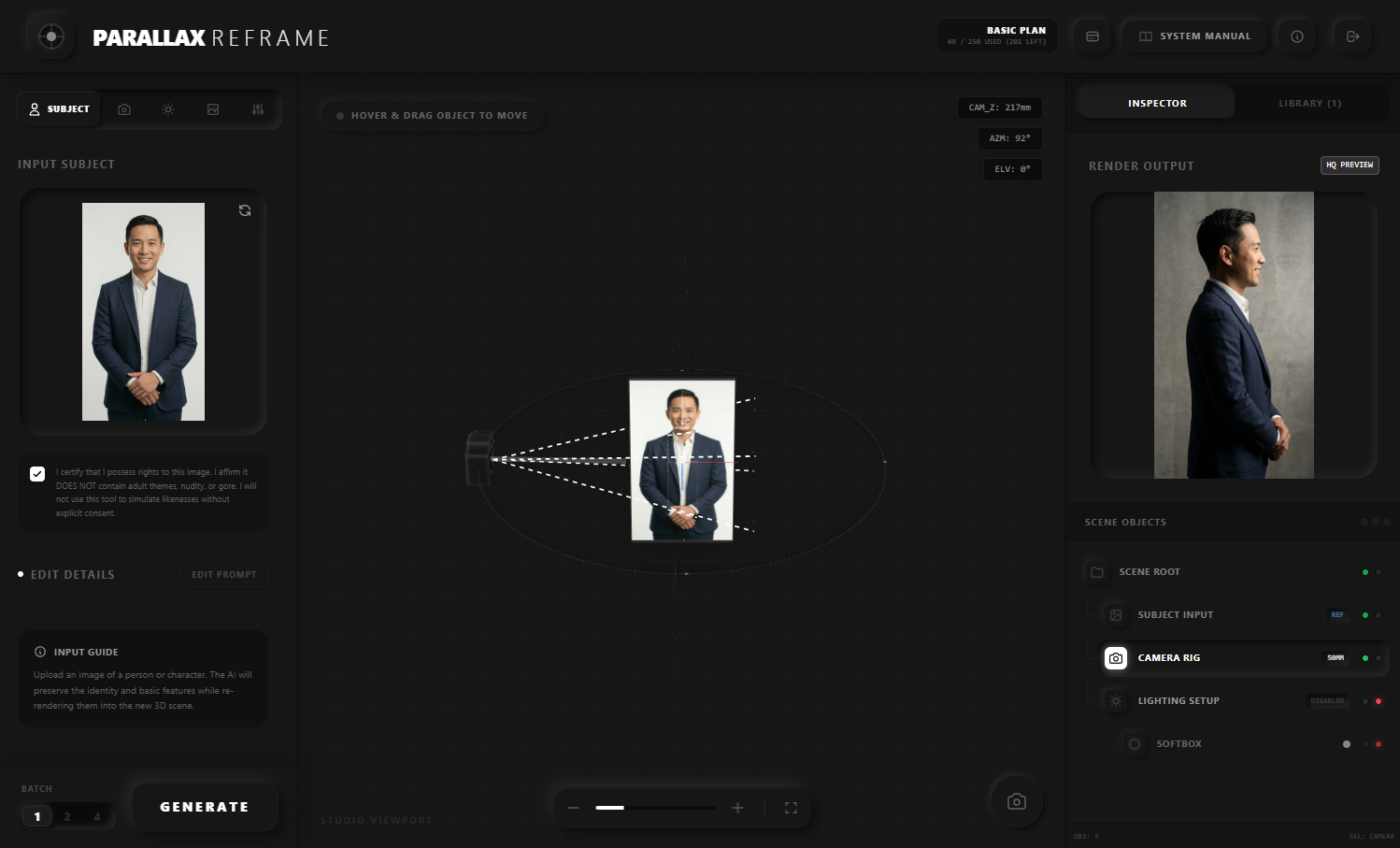Viewport: 1400px width, 848px height.
Task: Open the camera settings tab icon
Action: pos(124,109)
